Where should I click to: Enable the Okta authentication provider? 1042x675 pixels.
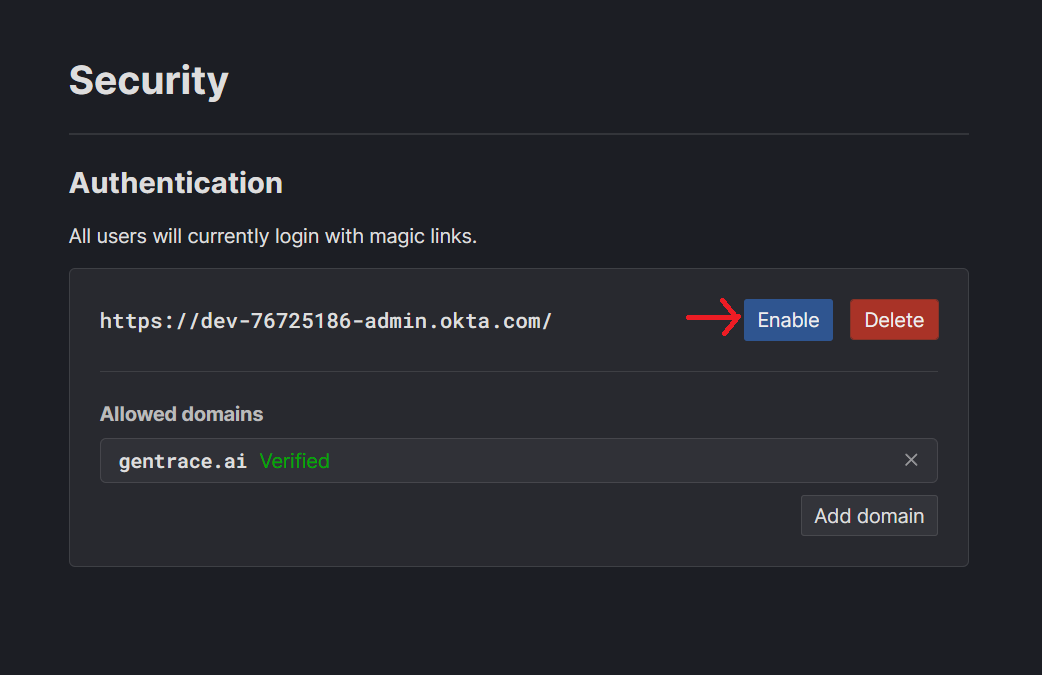[x=787, y=319]
